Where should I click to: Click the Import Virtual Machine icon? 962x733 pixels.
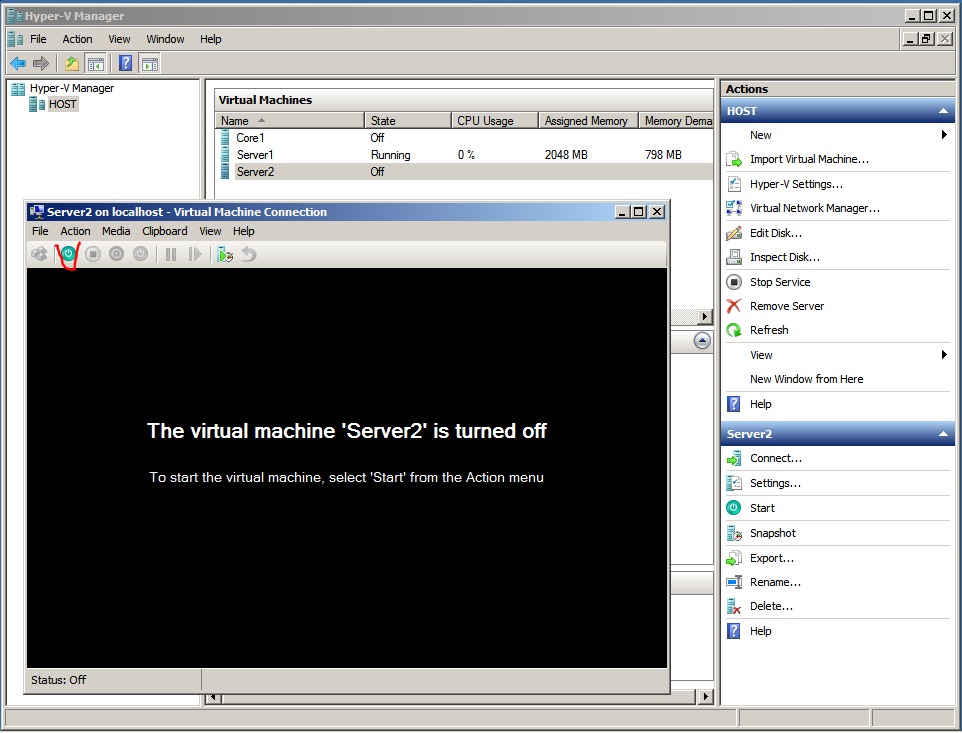(x=734, y=159)
